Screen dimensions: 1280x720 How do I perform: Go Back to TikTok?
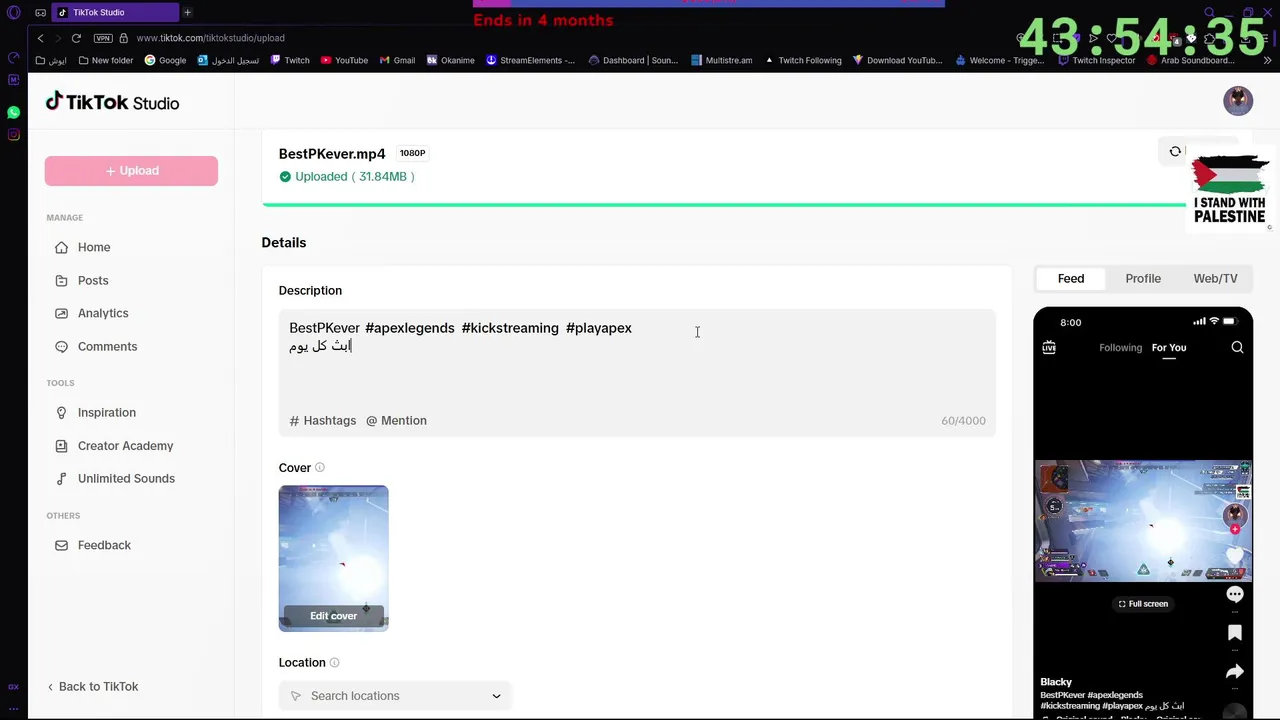[92, 686]
